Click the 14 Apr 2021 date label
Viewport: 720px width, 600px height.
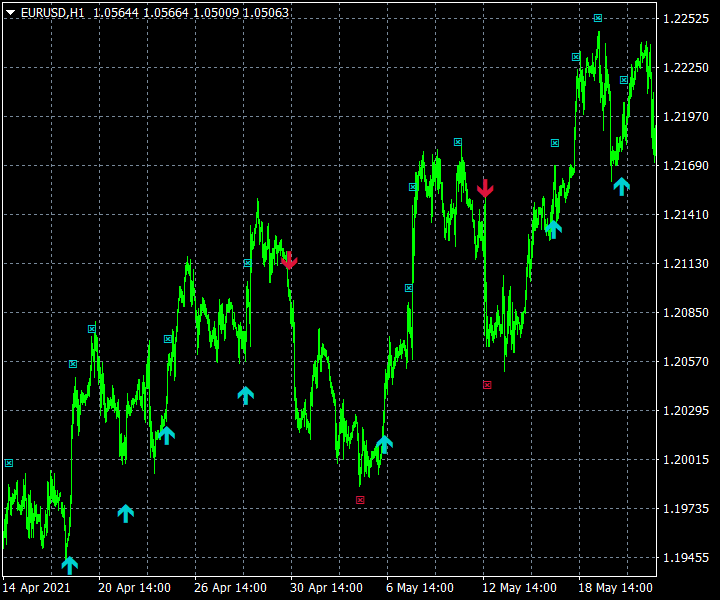pyautogui.click(x=36, y=588)
